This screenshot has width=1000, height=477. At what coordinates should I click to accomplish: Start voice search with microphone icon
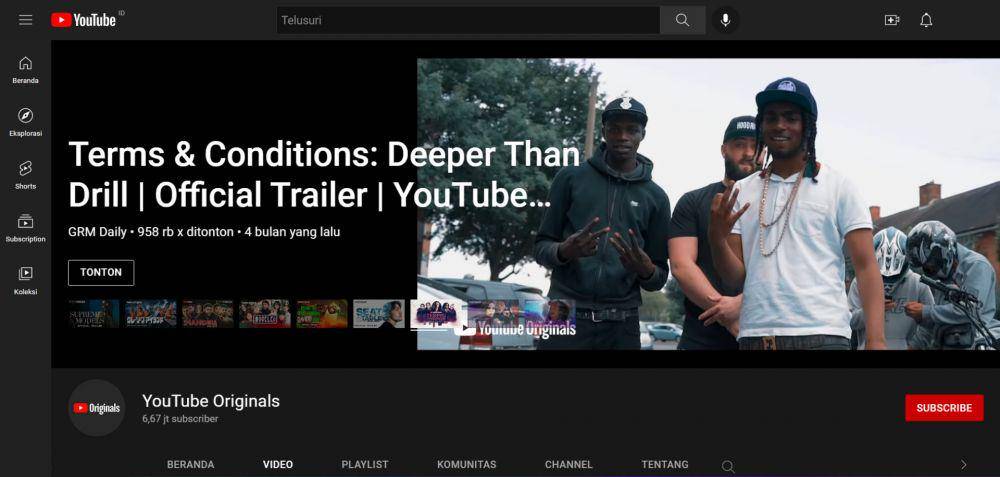[x=725, y=20]
